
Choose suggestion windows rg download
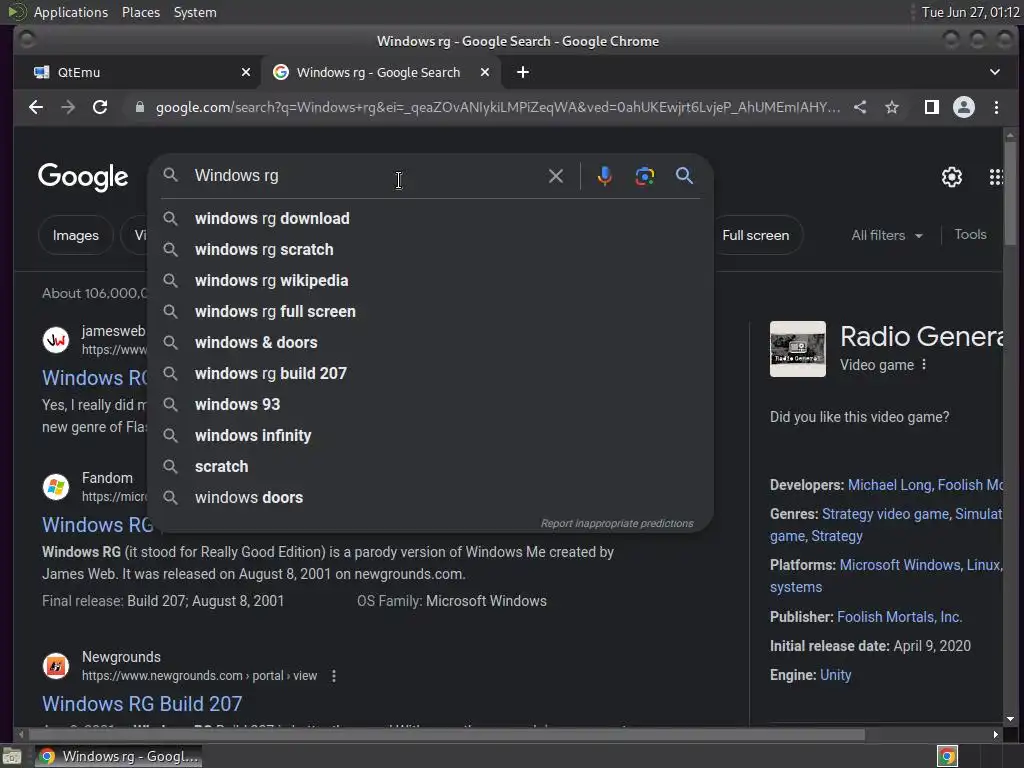point(430,218)
